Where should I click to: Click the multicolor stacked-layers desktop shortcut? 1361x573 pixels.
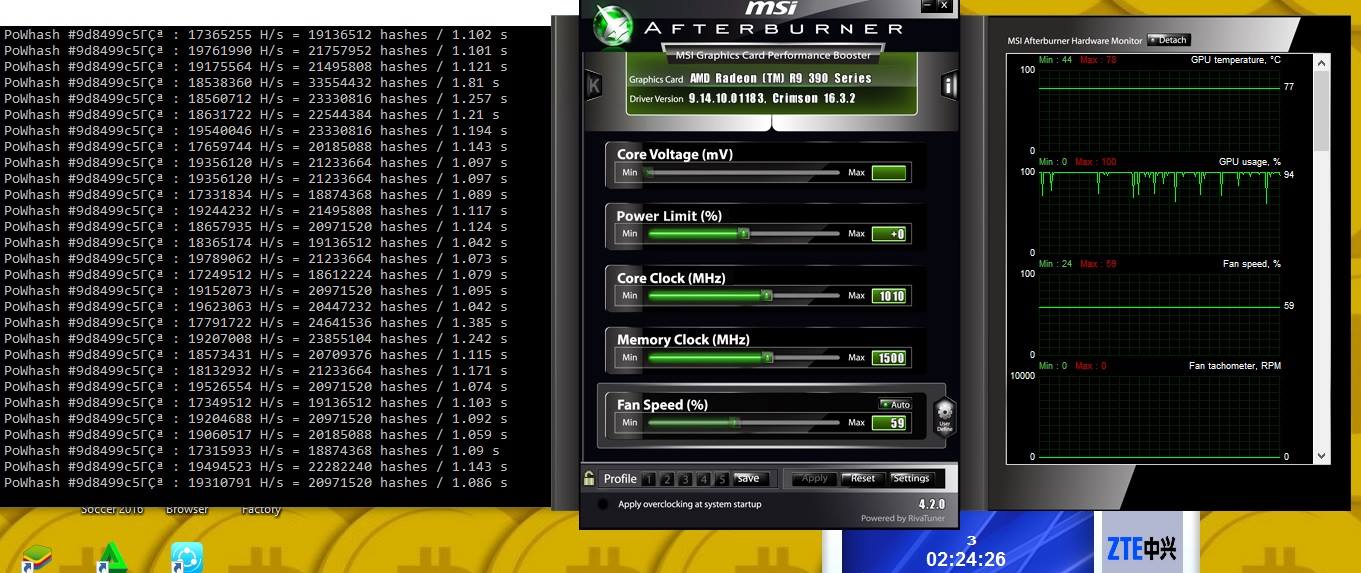(37, 559)
